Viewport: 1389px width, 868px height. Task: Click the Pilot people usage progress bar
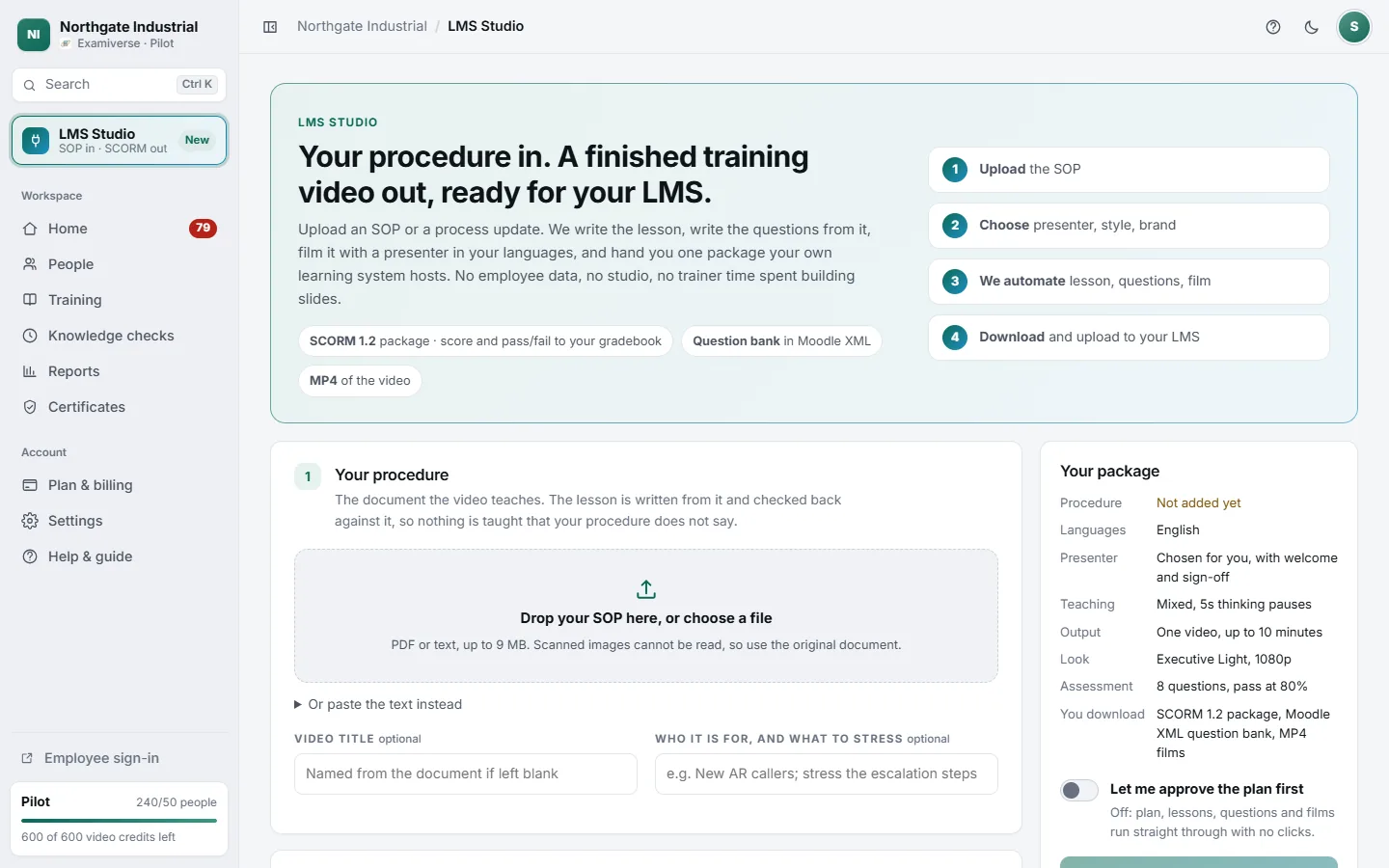tap(120, 821)
